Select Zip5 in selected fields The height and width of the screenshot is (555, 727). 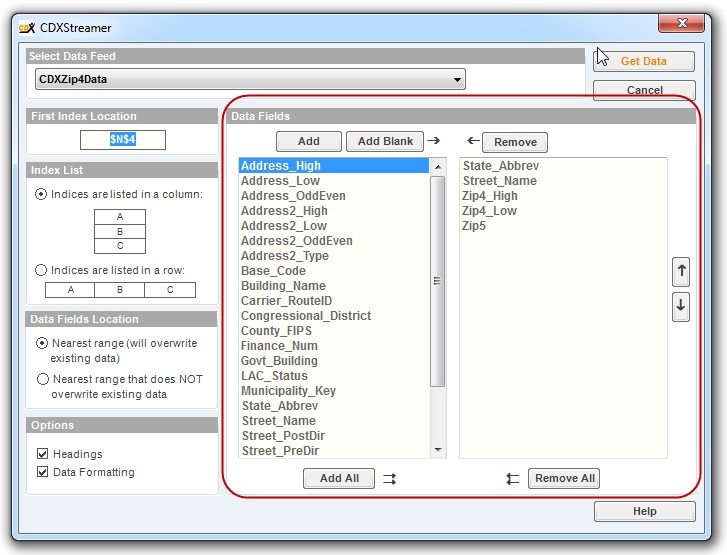point(563,226)
